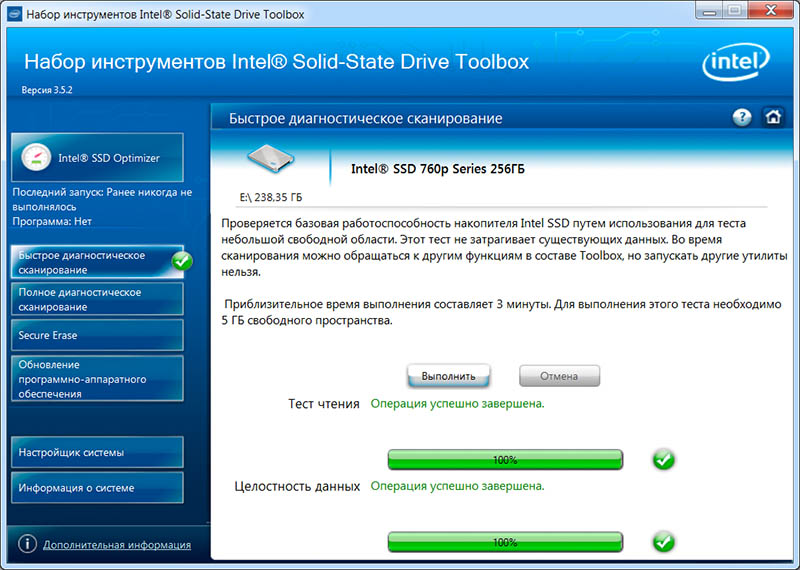Click the Последний запуск status text
This screenshot has height=570, width=800.
click(x=102, y=200)
